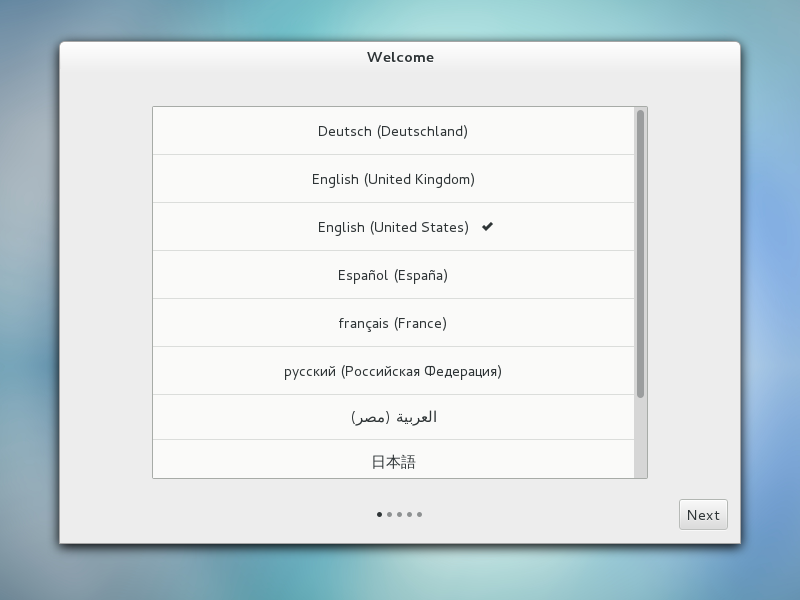
Task: Select the Arabic (Egypt) language row
Action: (x=393, y=417)
